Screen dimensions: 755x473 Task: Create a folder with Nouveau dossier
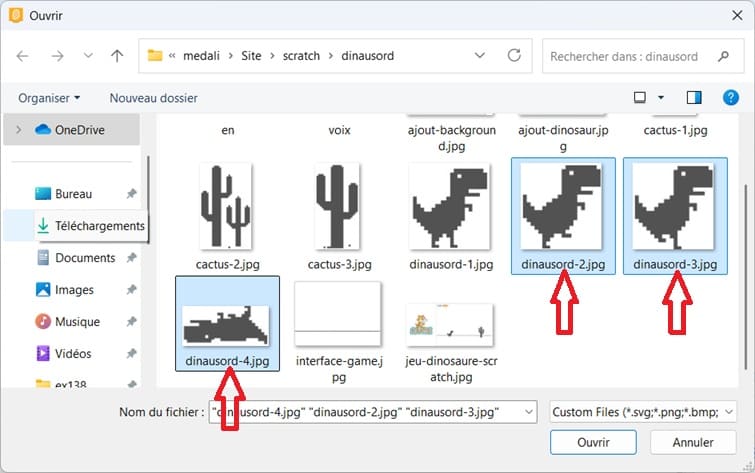tap(154, 98)
